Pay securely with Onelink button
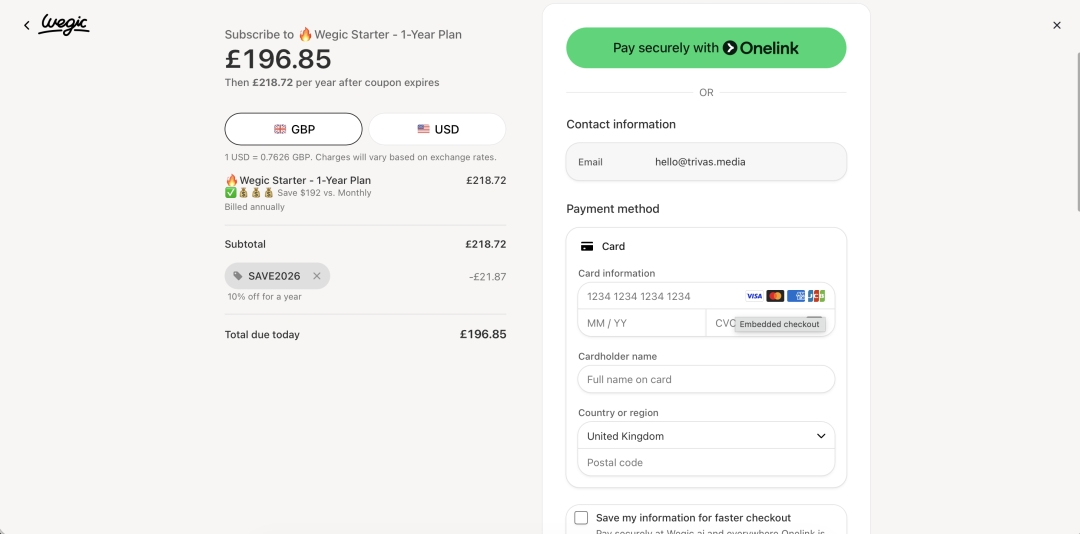The width and height of the screenshot is (1080, 534). pyautogui.click(x=706, y=48)
